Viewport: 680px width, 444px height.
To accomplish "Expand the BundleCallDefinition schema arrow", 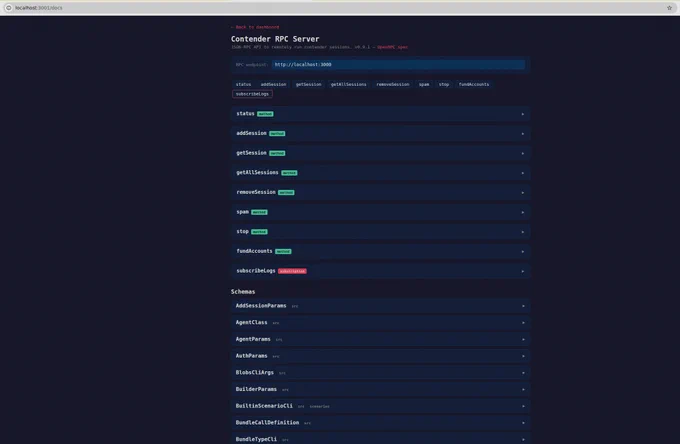I will point(523,423).
